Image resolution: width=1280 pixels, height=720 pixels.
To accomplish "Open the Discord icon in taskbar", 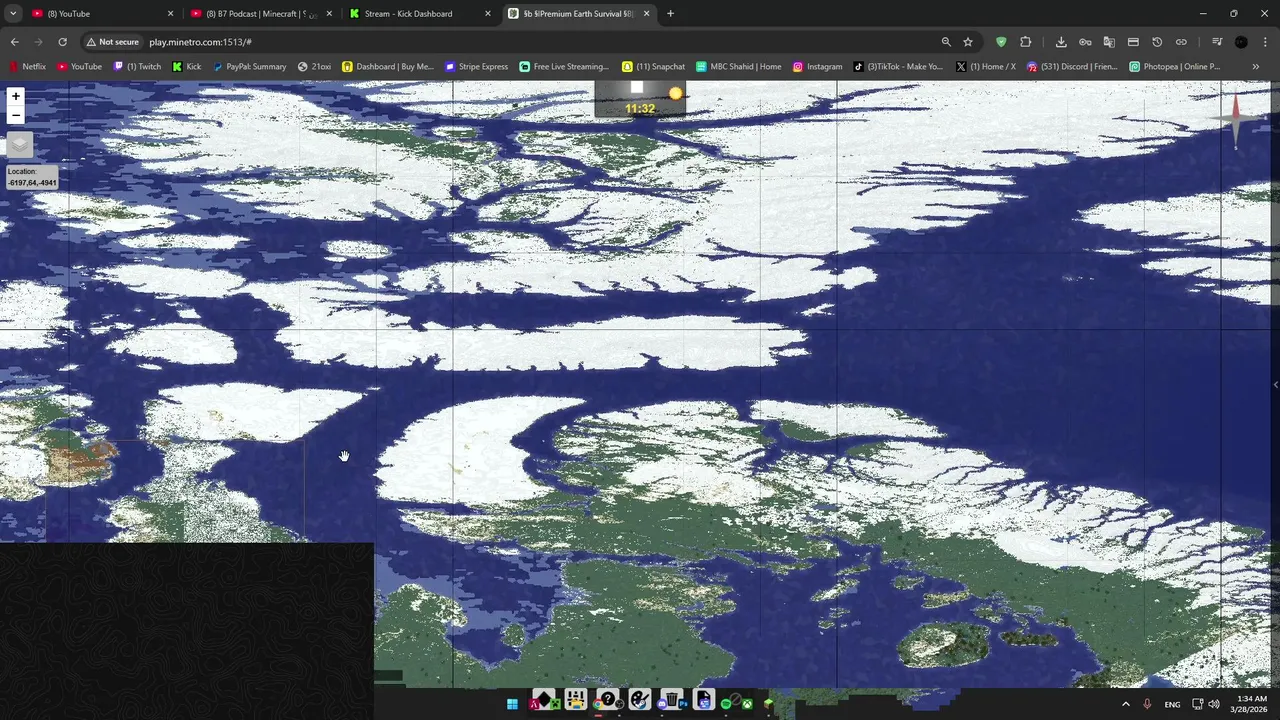I will coord(661,704).
